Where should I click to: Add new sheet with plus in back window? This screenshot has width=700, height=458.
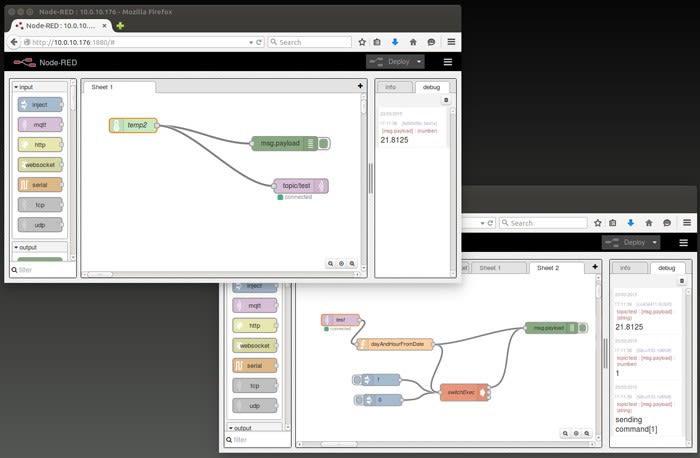pyautogui.click(x=595, y=266)
